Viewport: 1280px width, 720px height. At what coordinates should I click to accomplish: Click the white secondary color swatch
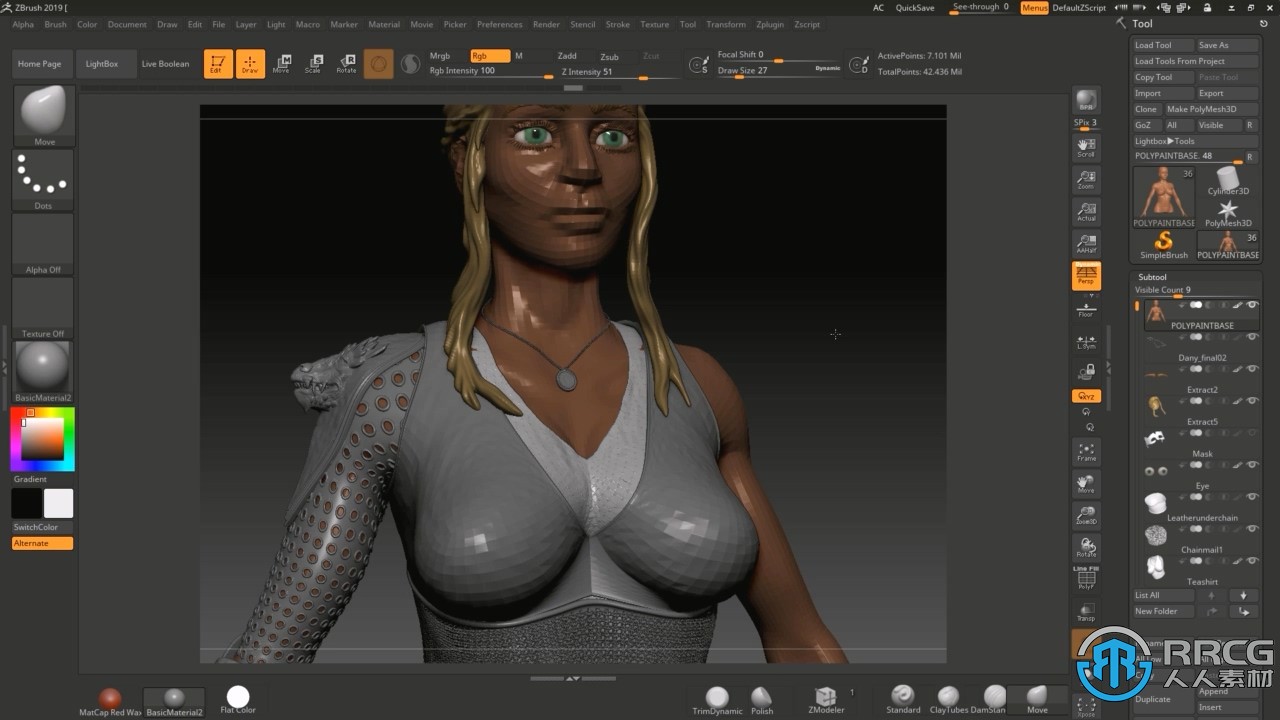pyautogui.click(x=59, y=503)
